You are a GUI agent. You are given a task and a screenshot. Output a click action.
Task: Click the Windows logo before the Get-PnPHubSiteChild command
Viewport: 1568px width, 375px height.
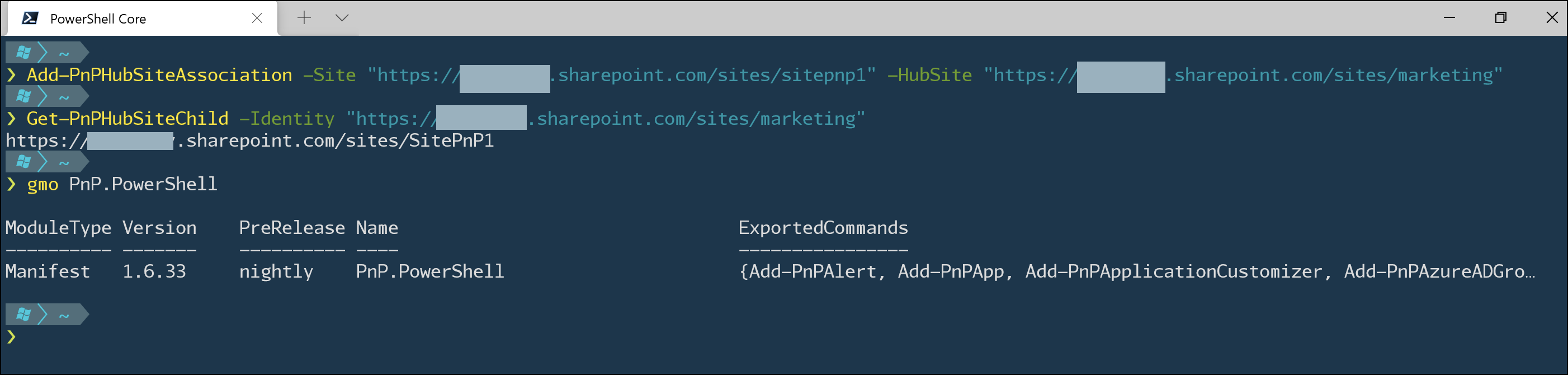coord(23,96)
